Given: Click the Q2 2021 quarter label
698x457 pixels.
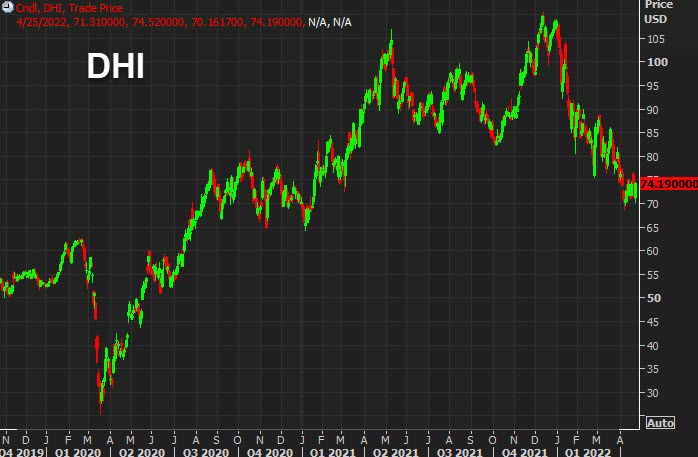Looking at the screenshot, I should click(x=396, y=453).
